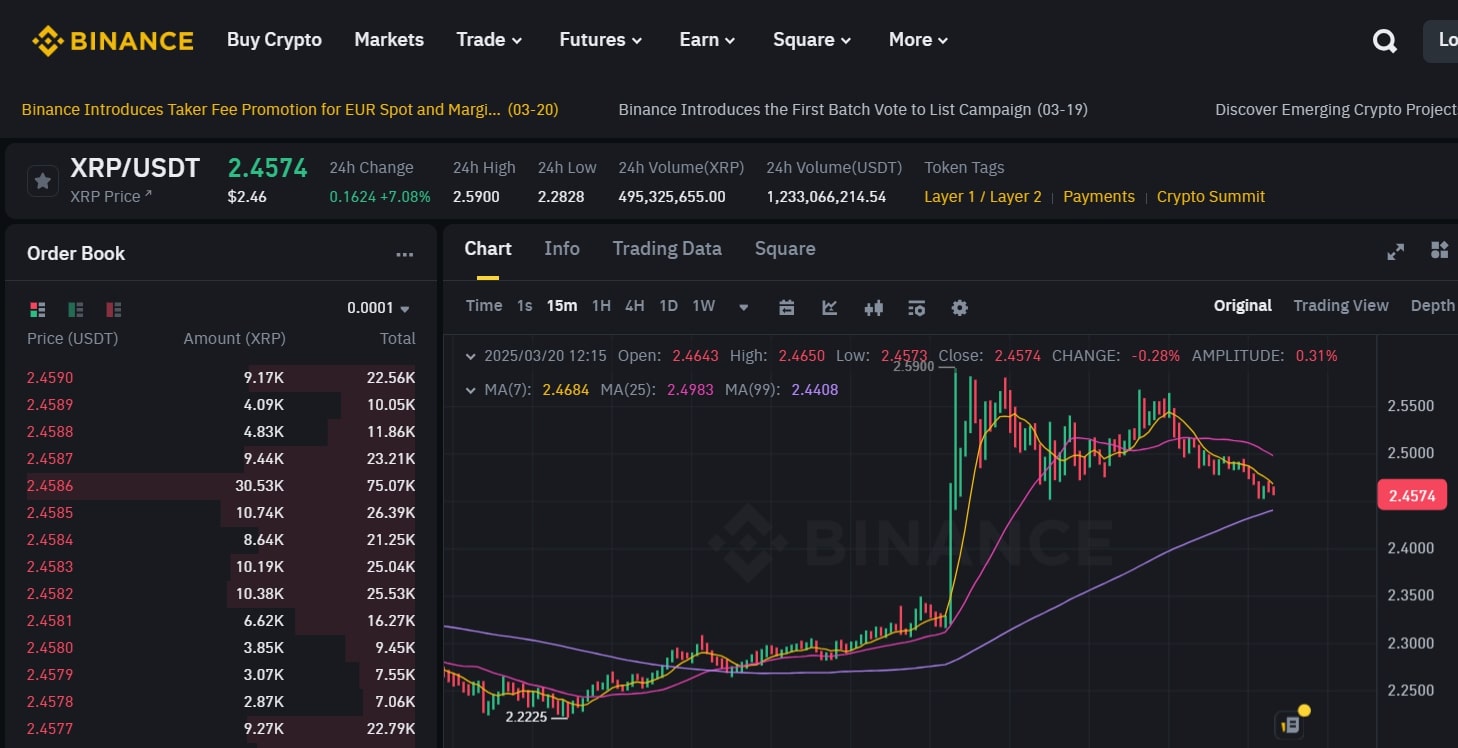Image resolution: width=1458 pixels, height=748 pixels.
Task: Click the order book price 2.4590
Action: pyautogui.click(x=50, y=378)
